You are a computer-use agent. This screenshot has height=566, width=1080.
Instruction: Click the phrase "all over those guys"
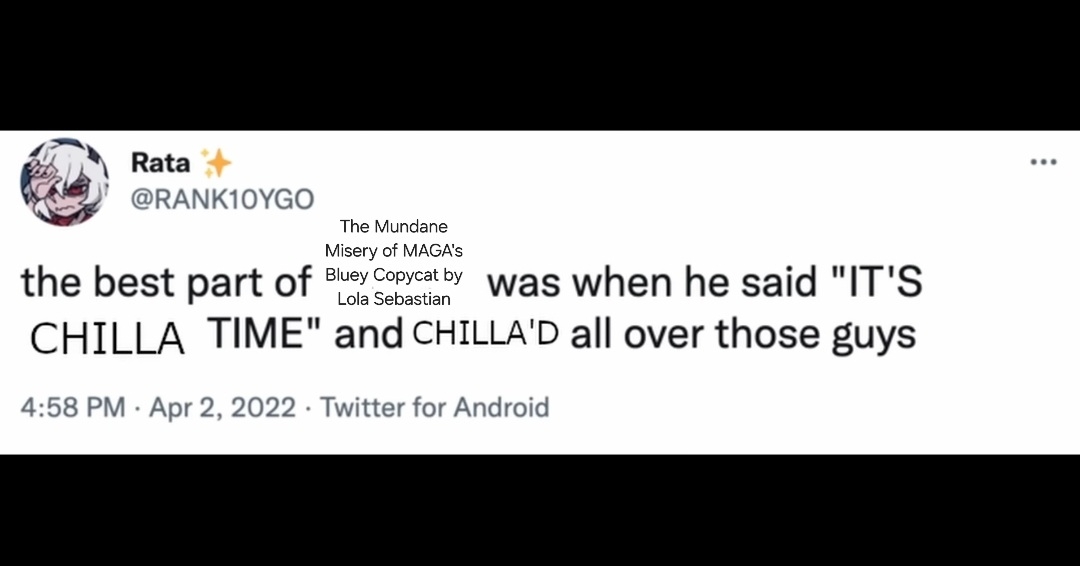pyautogui.click(x=742, y=334)
